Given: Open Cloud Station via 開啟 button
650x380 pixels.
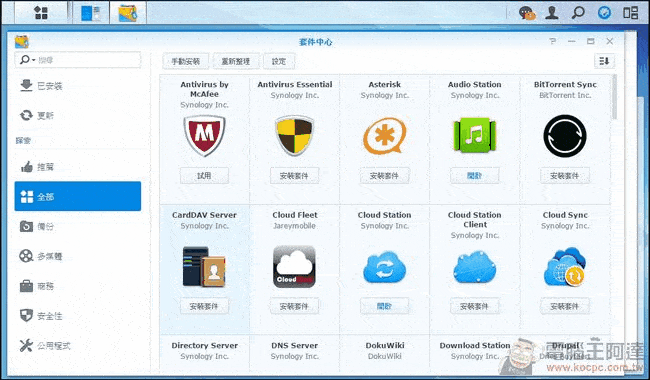Looking at the screenshot, I should pyautogui.click(x=385, y=306).
